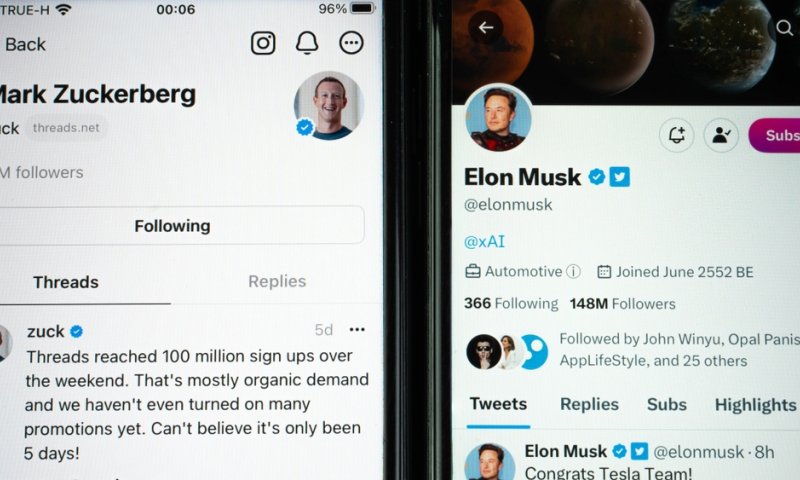Open Mark Zuckerberg's profile picture
This screenshot has height=480, width=800.
click(x=329, y=106)
